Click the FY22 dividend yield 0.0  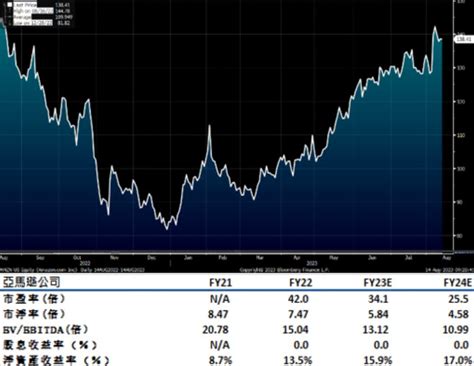[x=301, y=345]
